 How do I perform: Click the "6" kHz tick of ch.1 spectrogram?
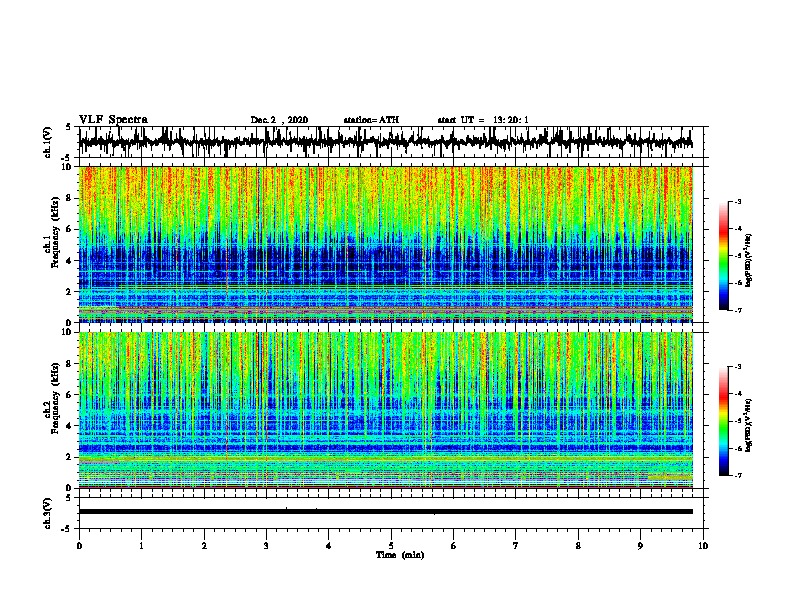pos(70,229)
